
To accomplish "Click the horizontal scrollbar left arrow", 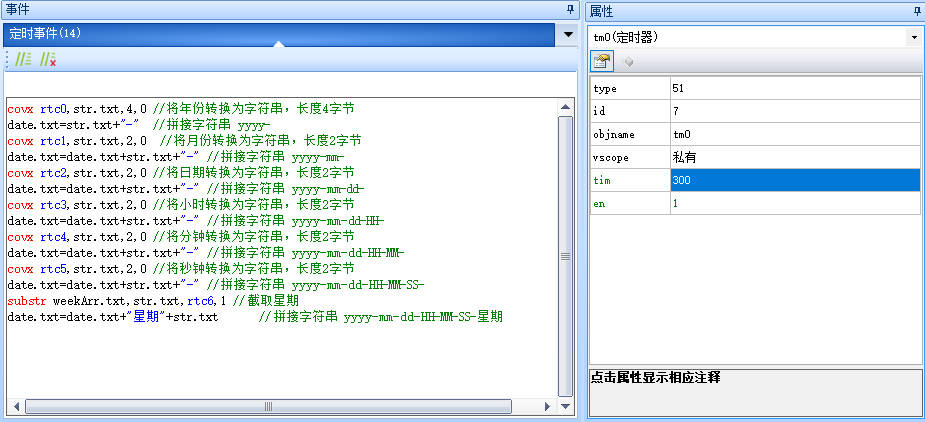I will pyautogui.click(x=14, y=407).
